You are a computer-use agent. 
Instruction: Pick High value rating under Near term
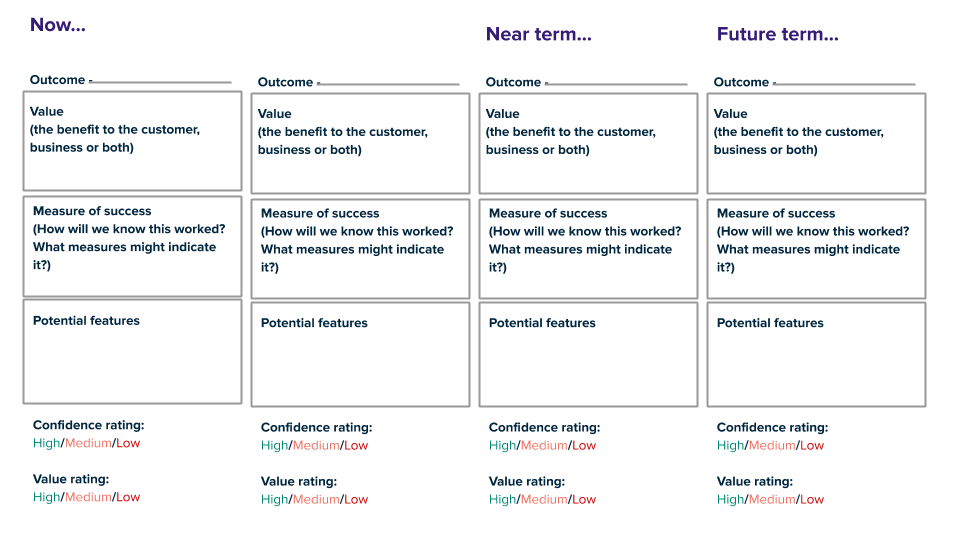click(502, 499)
